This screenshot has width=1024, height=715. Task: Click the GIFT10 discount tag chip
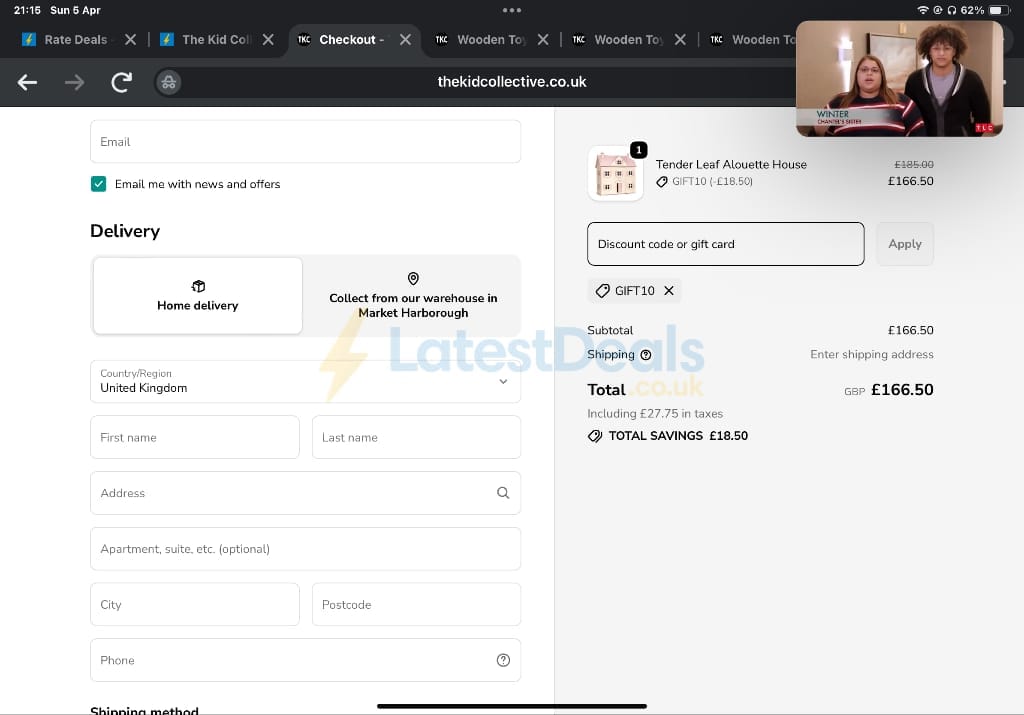point(634,291)
